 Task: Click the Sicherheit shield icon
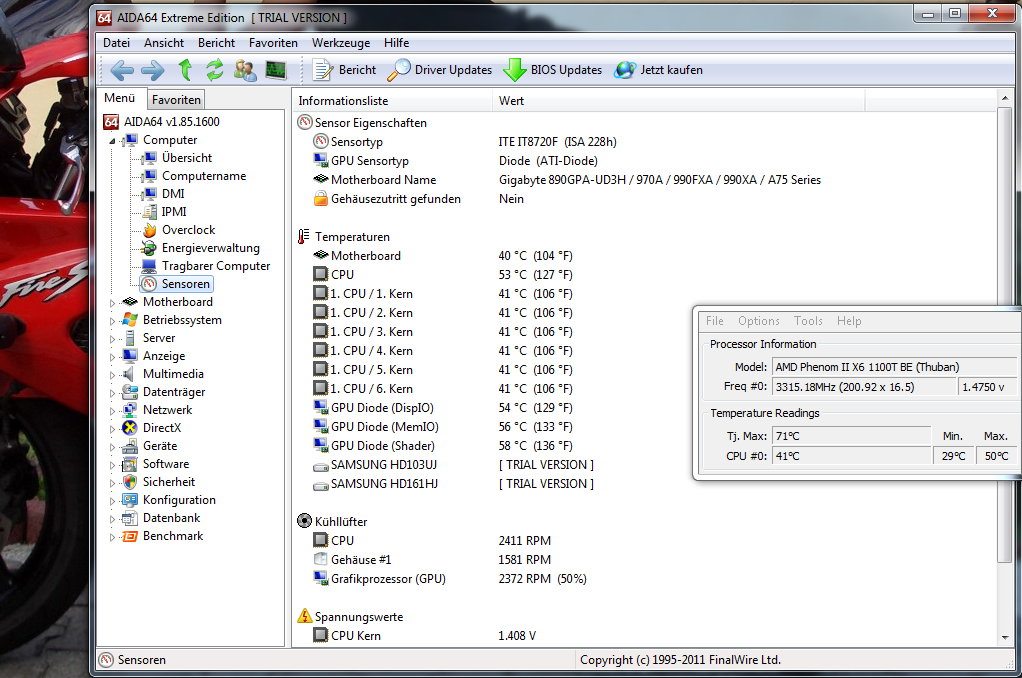coord(130,482)
